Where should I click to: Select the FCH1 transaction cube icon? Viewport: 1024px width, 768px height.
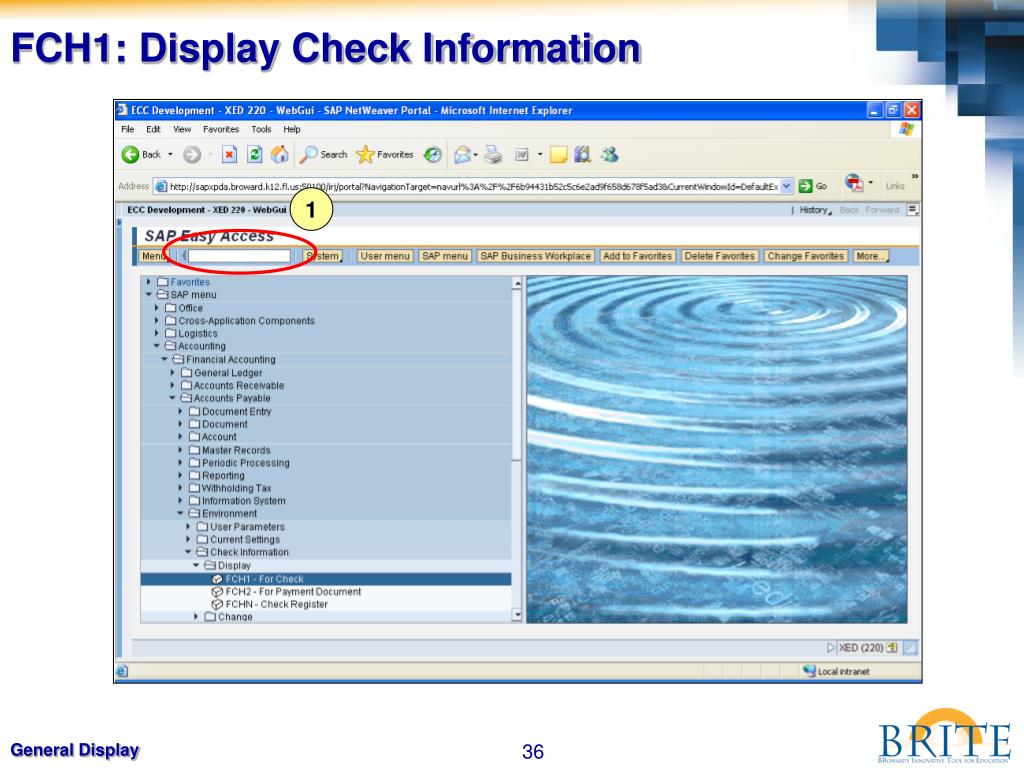tap(217, 579)
